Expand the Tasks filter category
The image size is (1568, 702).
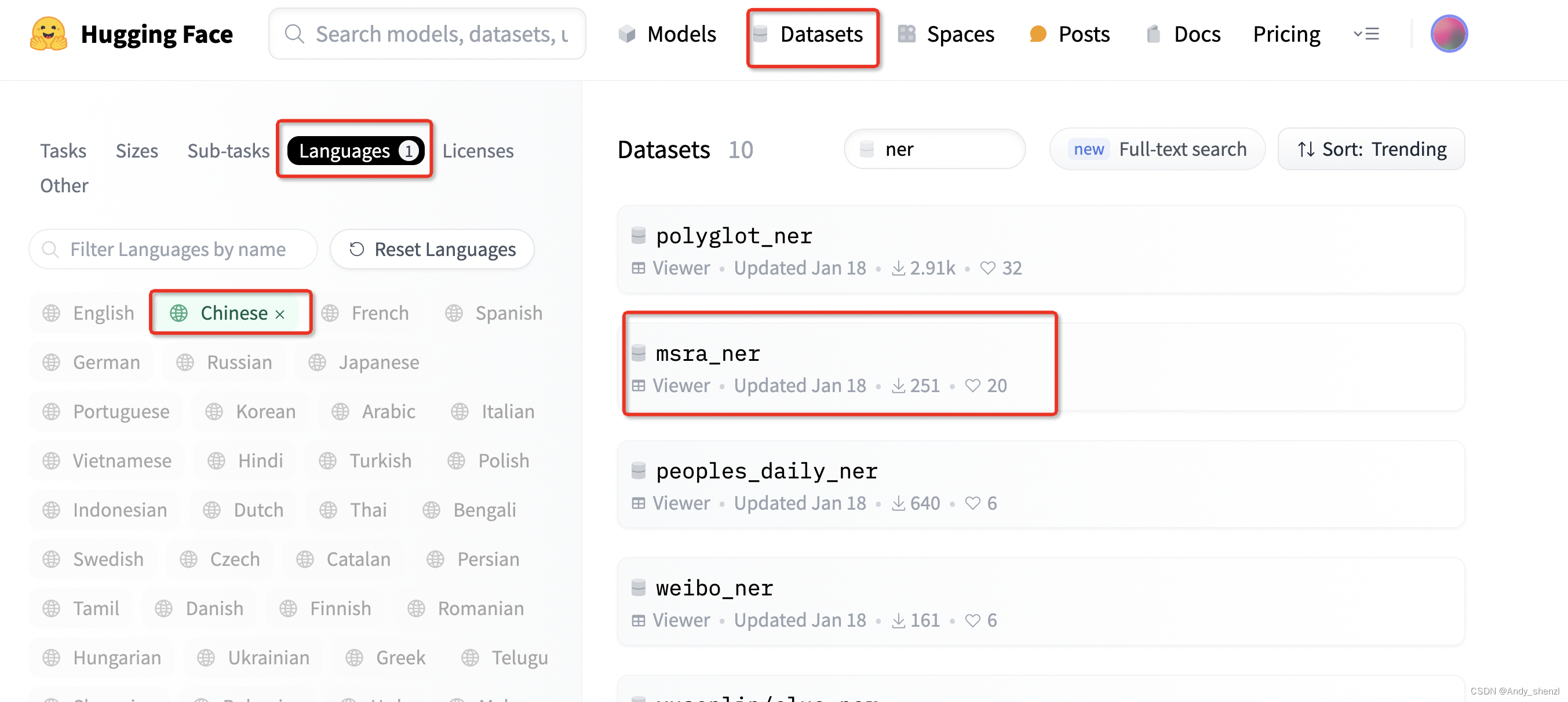click(63, 150)
